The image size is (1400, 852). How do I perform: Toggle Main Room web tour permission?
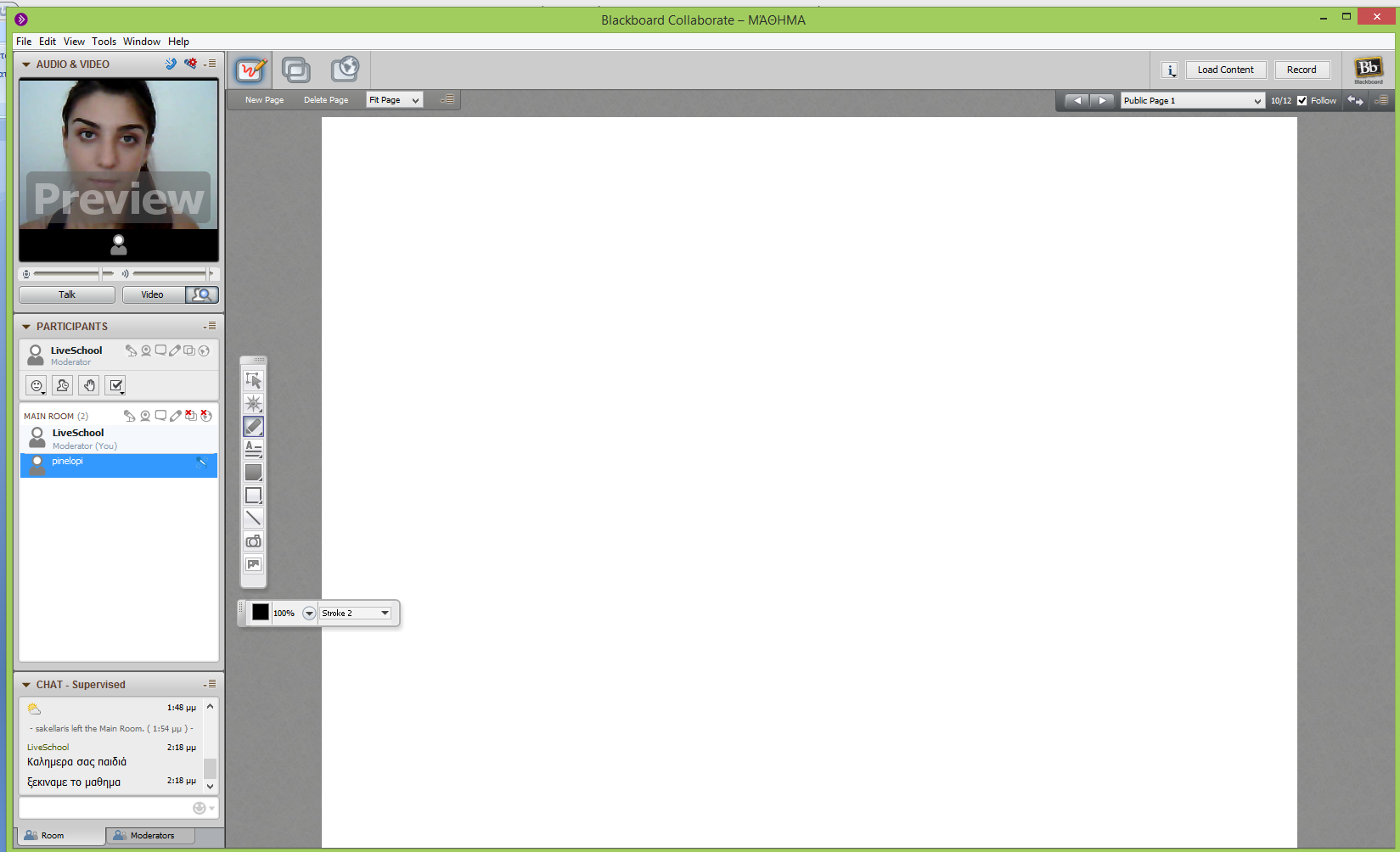[x=205, y=416]
